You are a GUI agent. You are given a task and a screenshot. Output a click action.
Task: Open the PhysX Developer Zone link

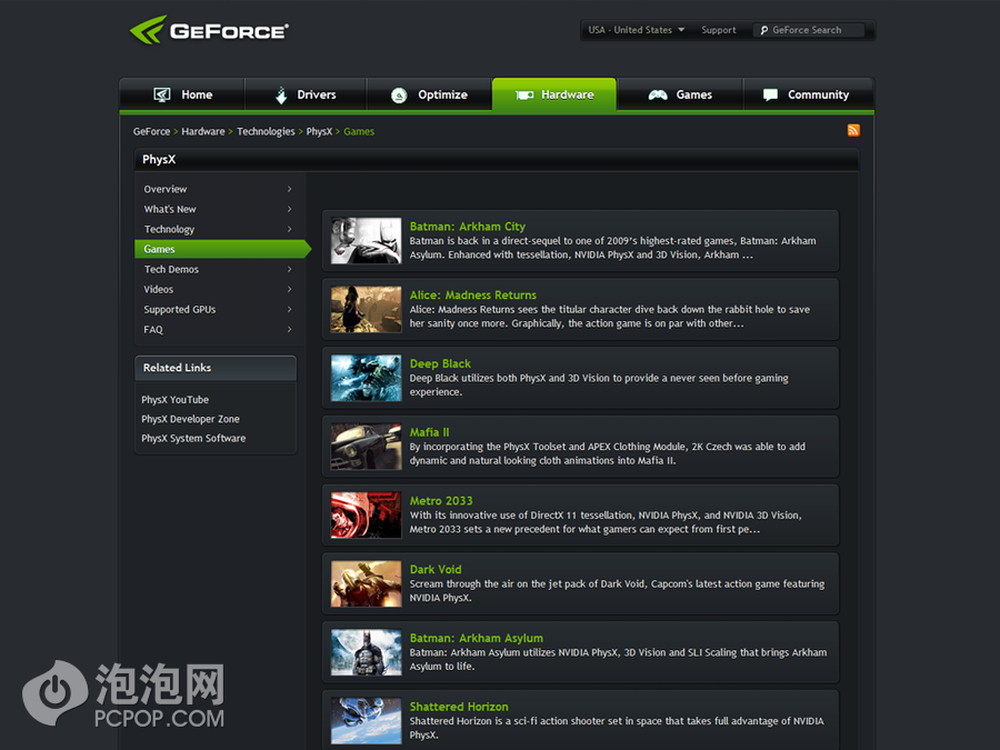click(190, 419)
